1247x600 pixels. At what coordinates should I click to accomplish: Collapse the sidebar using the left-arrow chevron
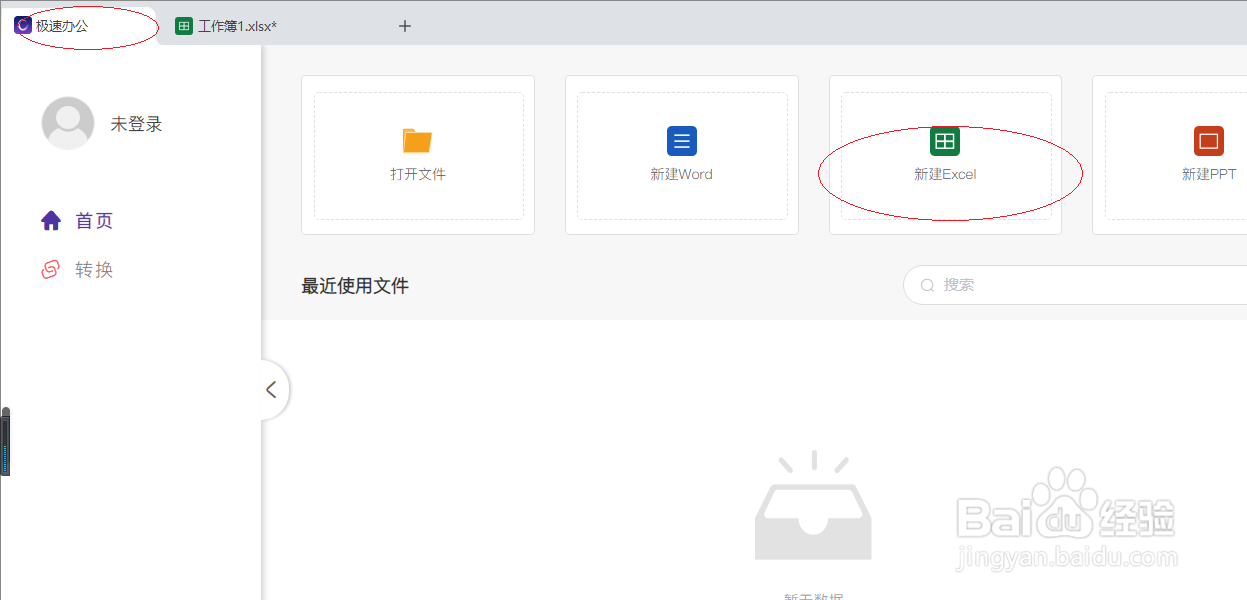coord(272,390)
